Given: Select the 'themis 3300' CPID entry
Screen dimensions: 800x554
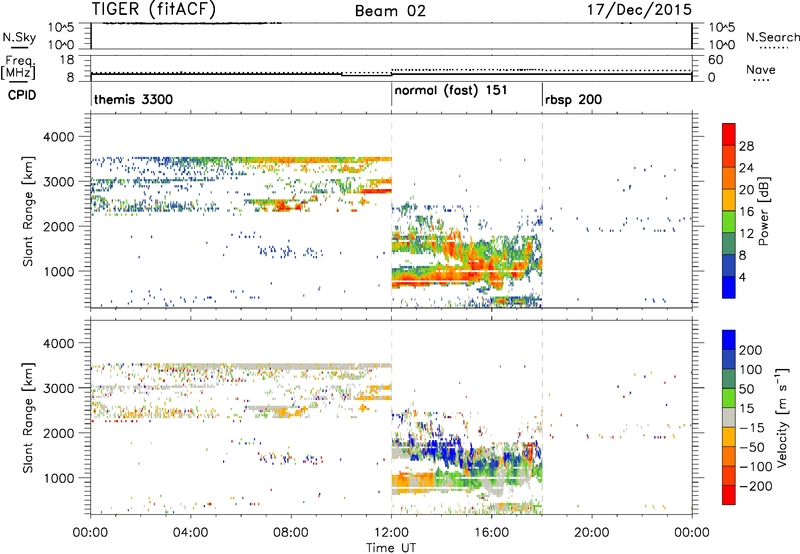Looking at the screenshot, I should pyautogui.click(x=133, y=99).
